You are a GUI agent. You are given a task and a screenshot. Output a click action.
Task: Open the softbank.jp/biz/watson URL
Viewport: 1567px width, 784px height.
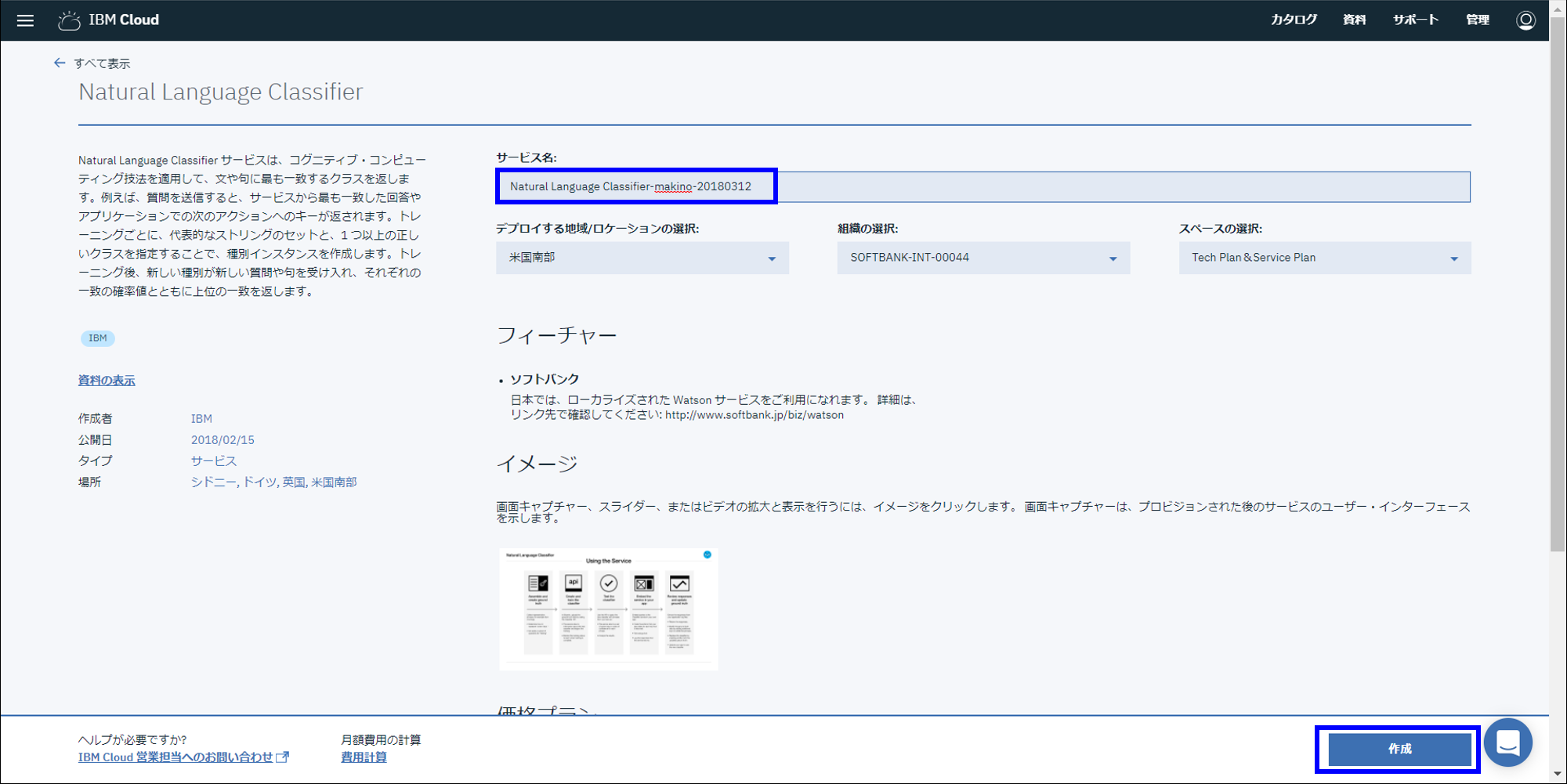point(755,415)
